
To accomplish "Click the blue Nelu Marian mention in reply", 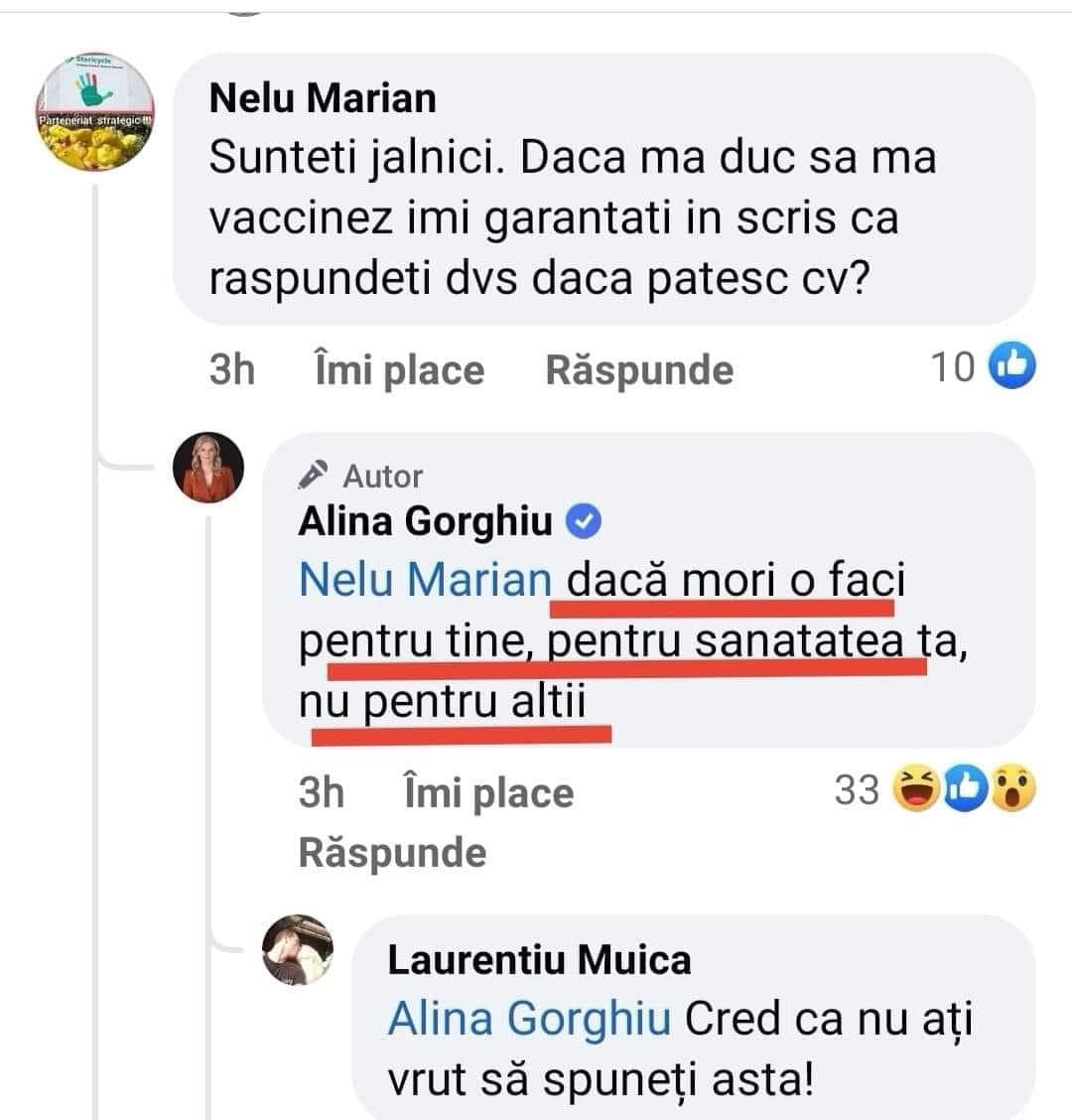I will (x=424, y=580).
